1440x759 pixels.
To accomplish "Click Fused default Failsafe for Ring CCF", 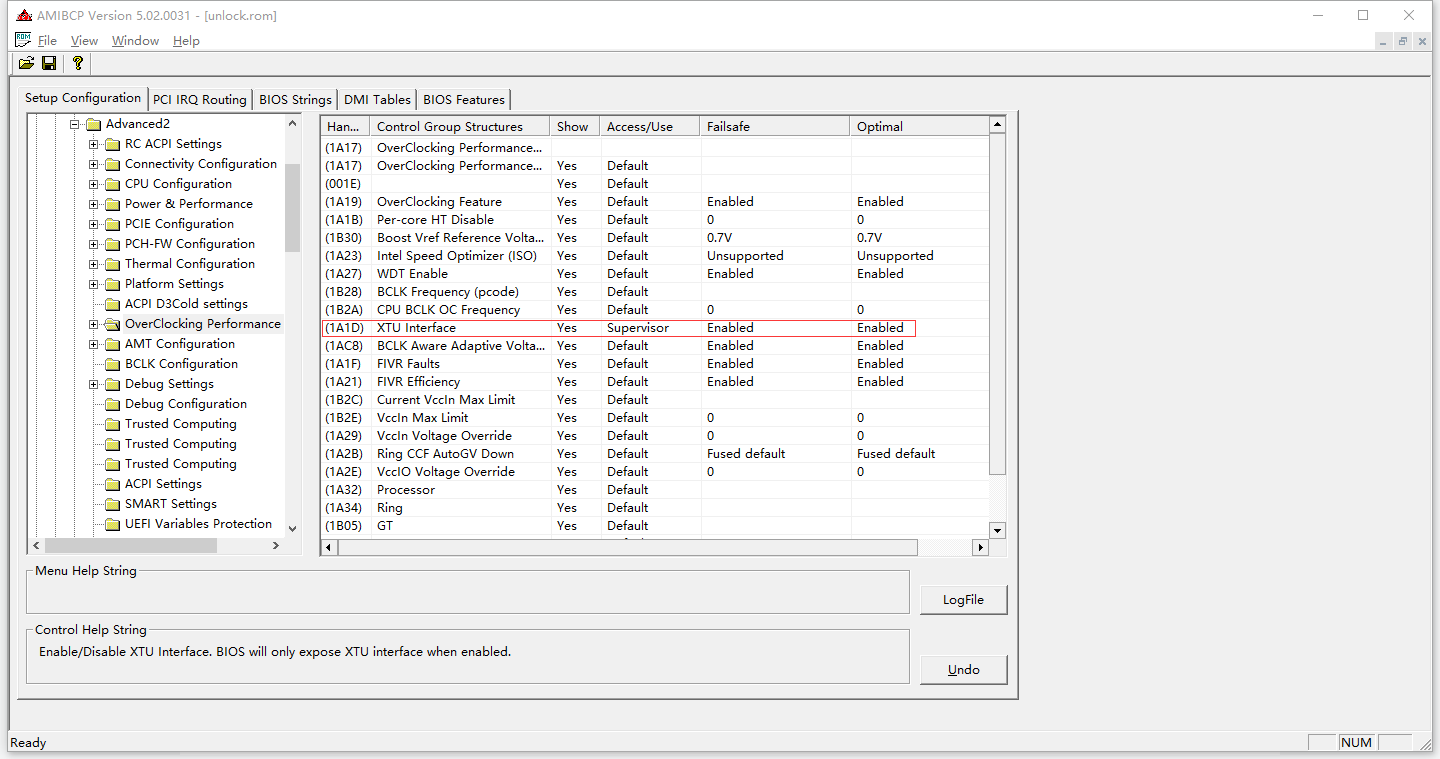I will (x=746, y=454).
